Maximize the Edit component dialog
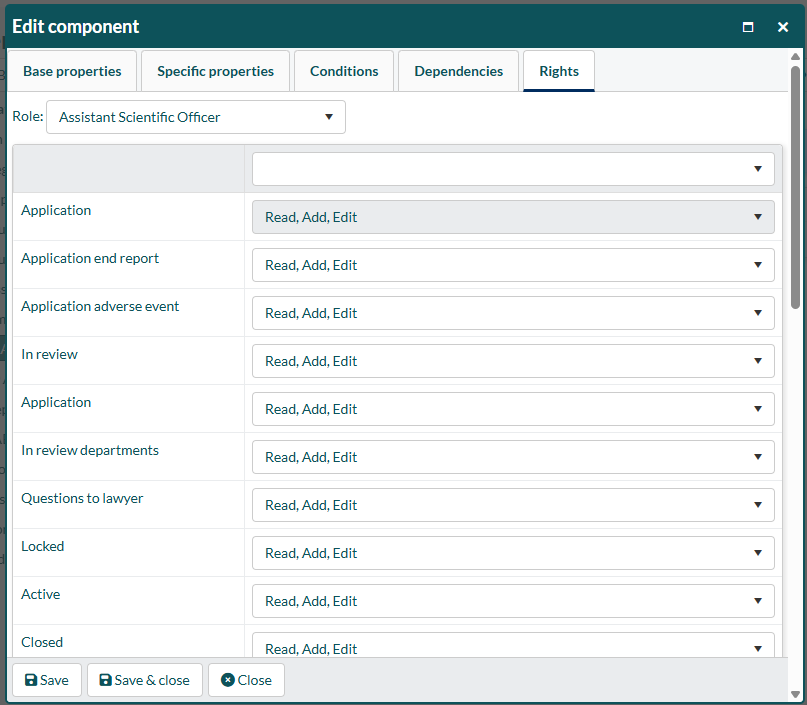 point(748,27)
